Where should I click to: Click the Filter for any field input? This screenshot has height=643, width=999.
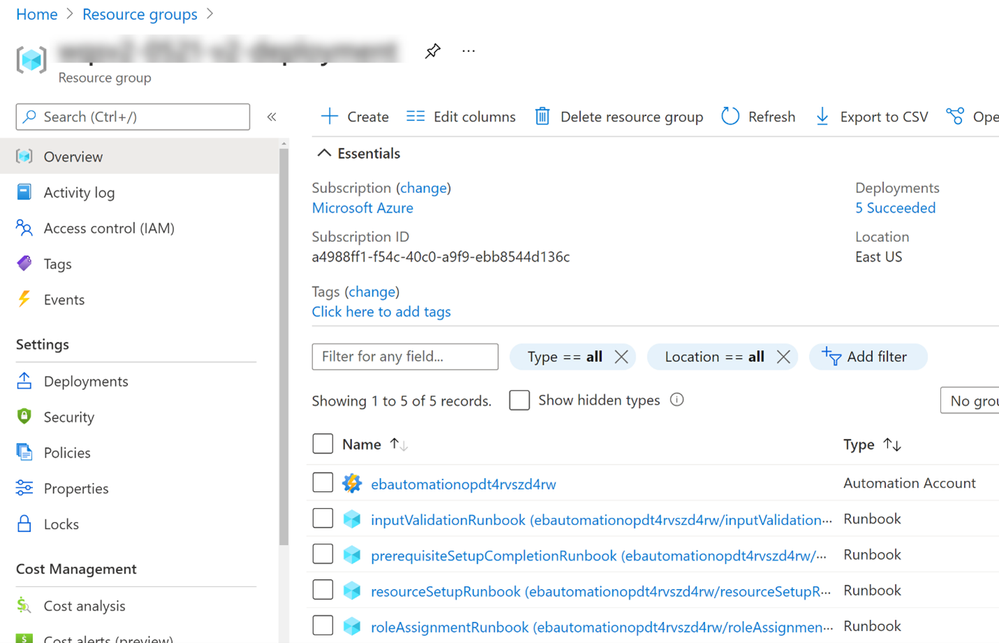(405, 356)
